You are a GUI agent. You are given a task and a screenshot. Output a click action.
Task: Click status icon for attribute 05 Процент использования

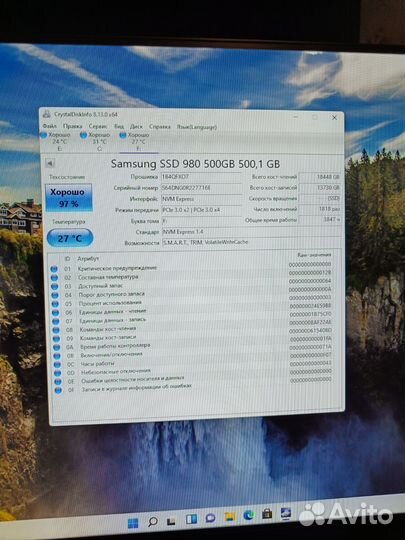[x=55, y=304]
